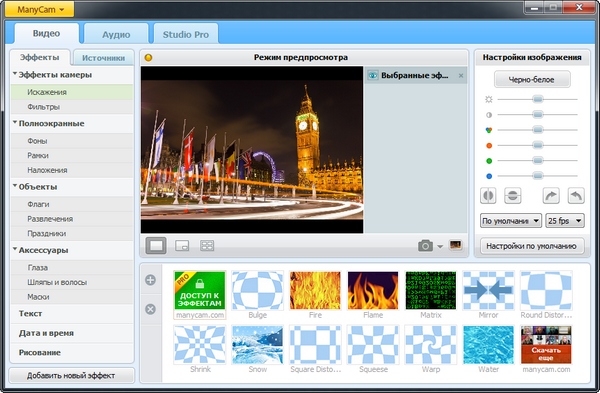Select the picture-in-picture layout icon
Image resolution: width=600 pixels, height=393 pixels.
click(x=182, y=246)
